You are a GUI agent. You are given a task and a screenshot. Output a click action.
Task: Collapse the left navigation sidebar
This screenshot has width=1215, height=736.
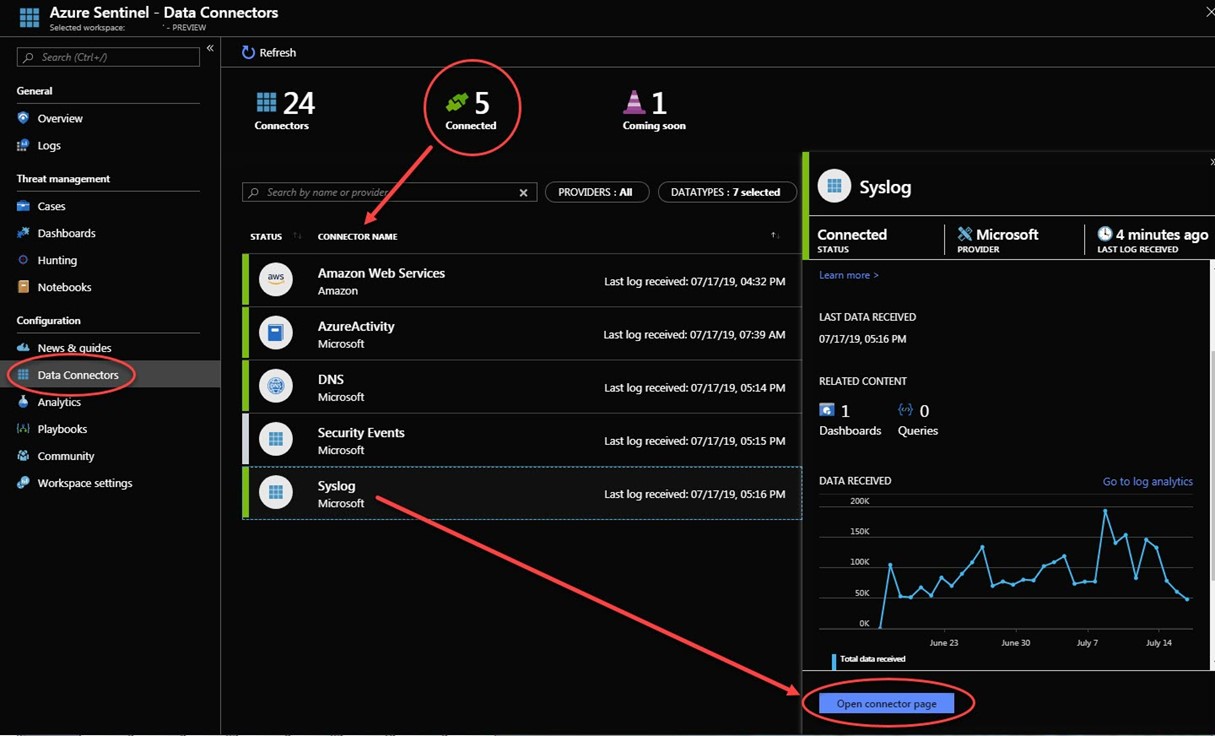coord(210,48)
